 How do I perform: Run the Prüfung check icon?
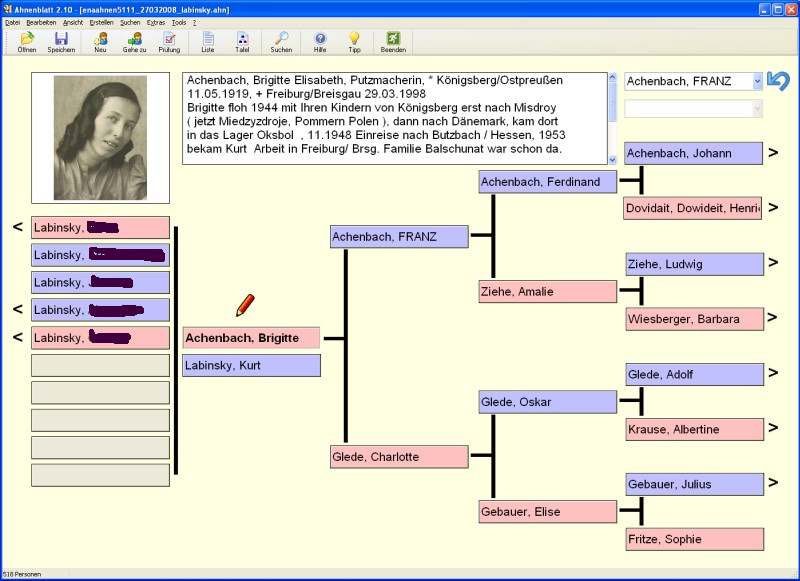coord(169,38)
